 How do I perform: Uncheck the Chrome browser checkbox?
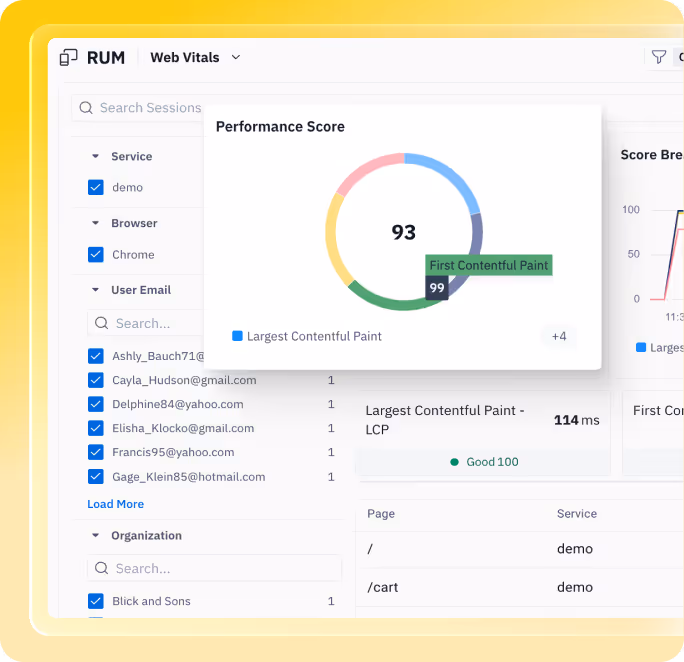click(x=96, y=255)
